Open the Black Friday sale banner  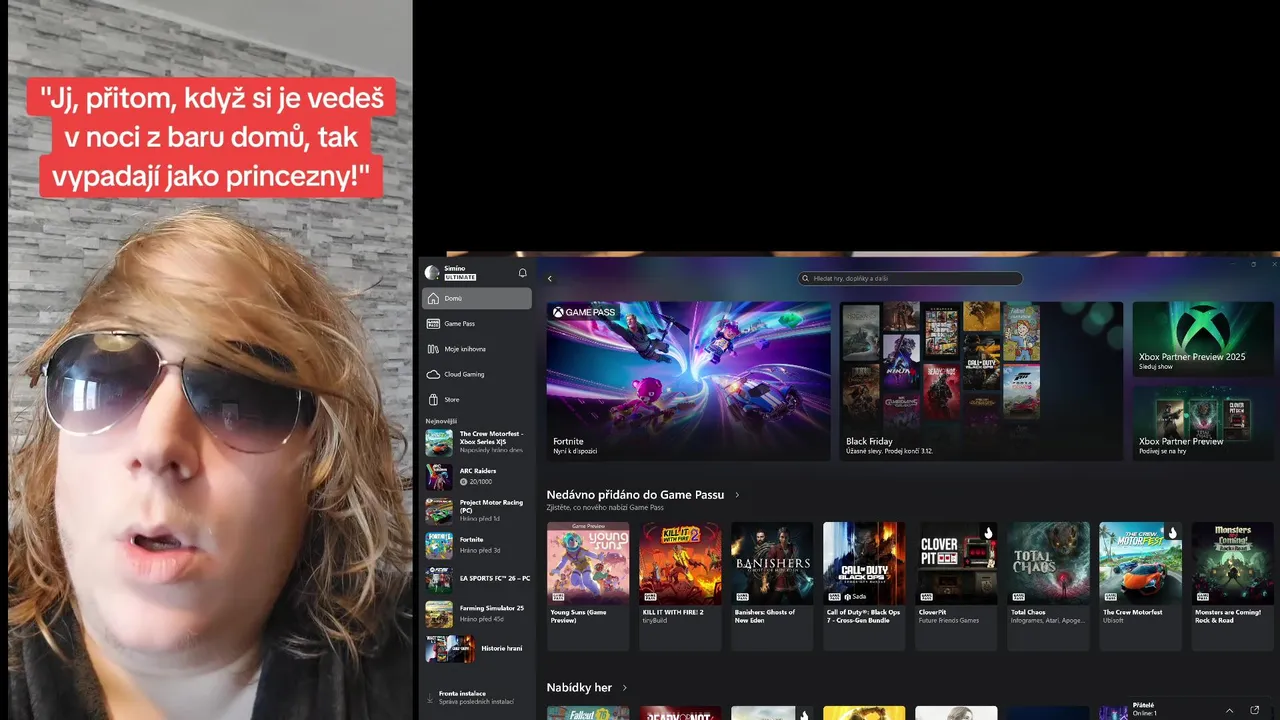(x=981, y=381)
